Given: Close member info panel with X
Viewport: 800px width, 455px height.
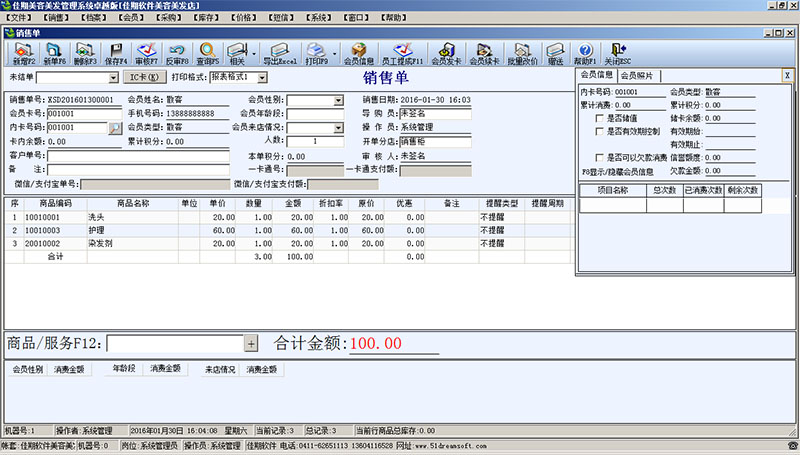Looking at the screenshot, I should tap(787, 75).
